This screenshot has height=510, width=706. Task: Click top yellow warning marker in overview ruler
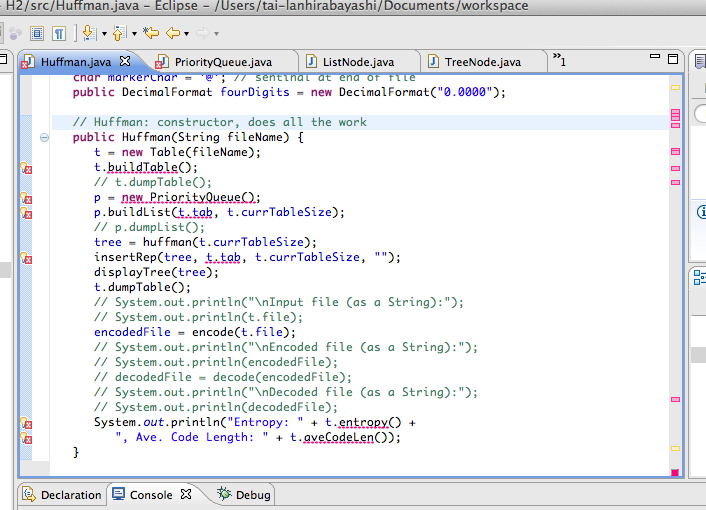(x=675, y=87)
